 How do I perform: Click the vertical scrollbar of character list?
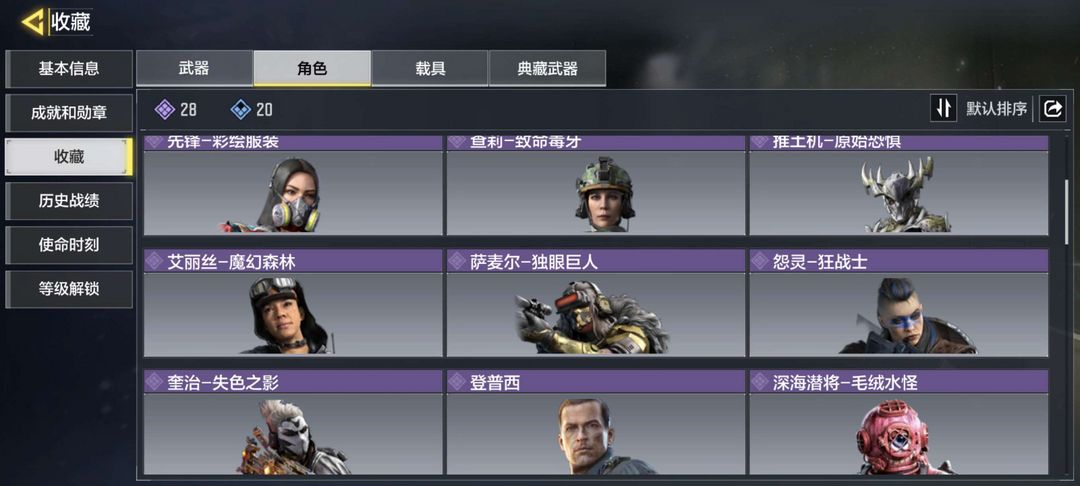tap(1067, 212)
